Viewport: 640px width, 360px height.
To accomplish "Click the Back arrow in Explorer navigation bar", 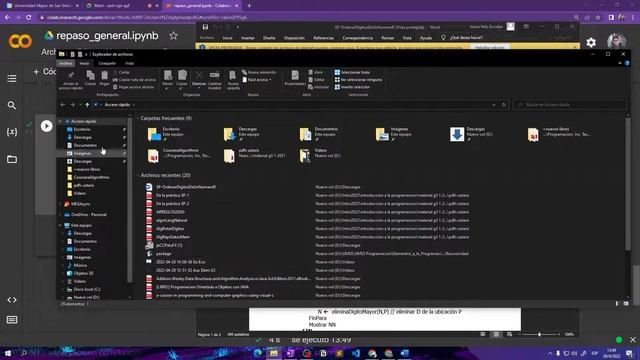I will (63, 105).
